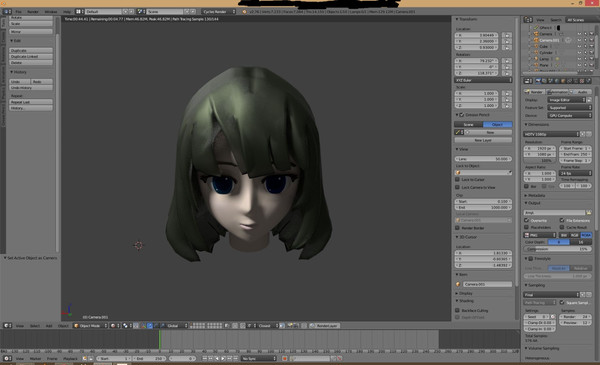Toggle the Lock to Cursor checkbox
Image resolution: width=600 pixels, height=365 pixels.
[457, 179]
